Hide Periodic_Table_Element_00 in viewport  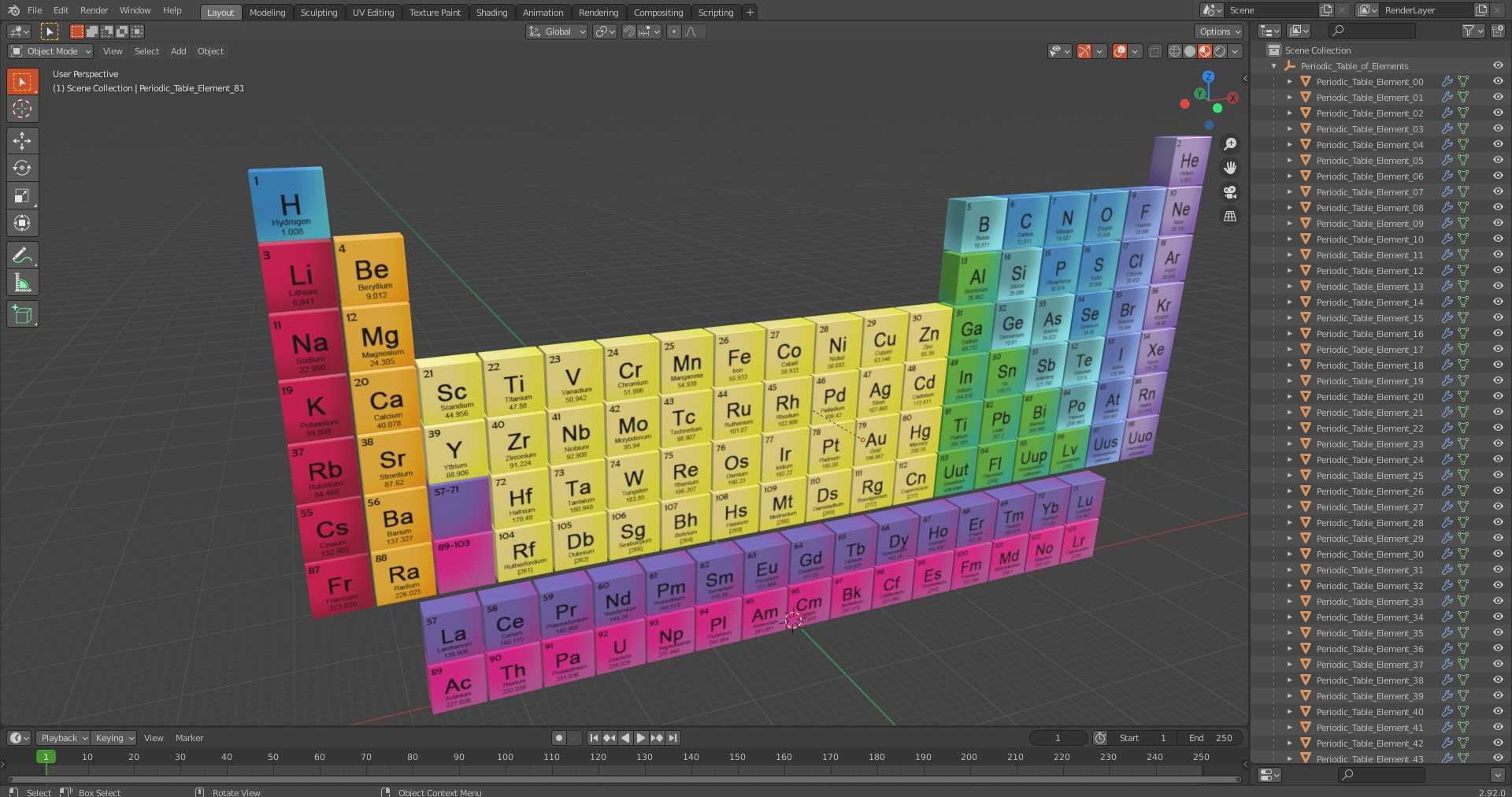(1498, 81)
